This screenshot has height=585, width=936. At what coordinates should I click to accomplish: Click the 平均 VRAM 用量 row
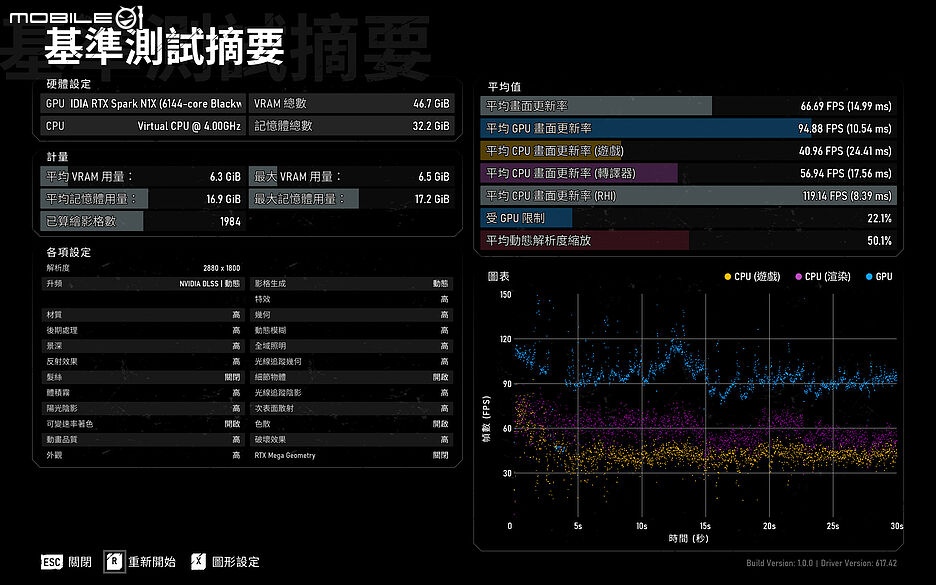coord(143,177)
